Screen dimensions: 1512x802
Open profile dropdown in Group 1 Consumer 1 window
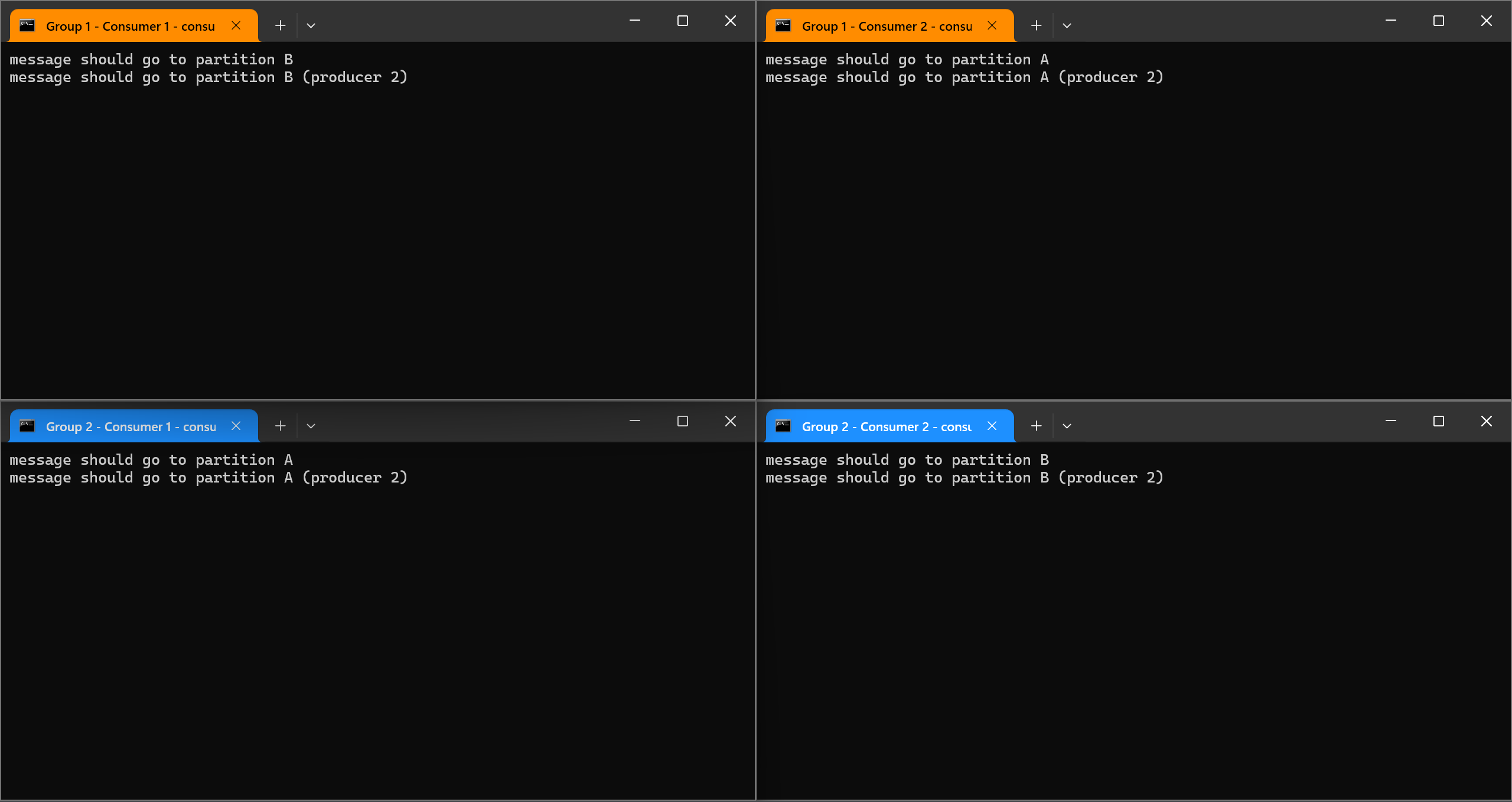(x=311, y=25)
